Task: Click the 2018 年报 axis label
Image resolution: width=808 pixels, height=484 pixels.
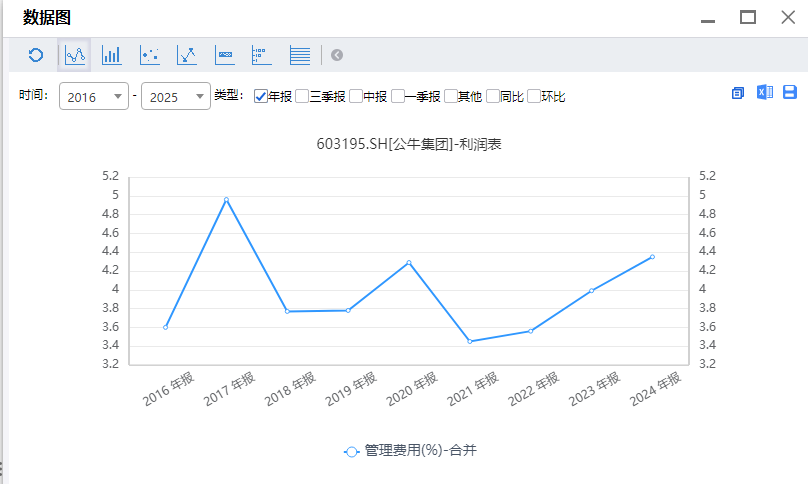Action: tap(290, 389)
